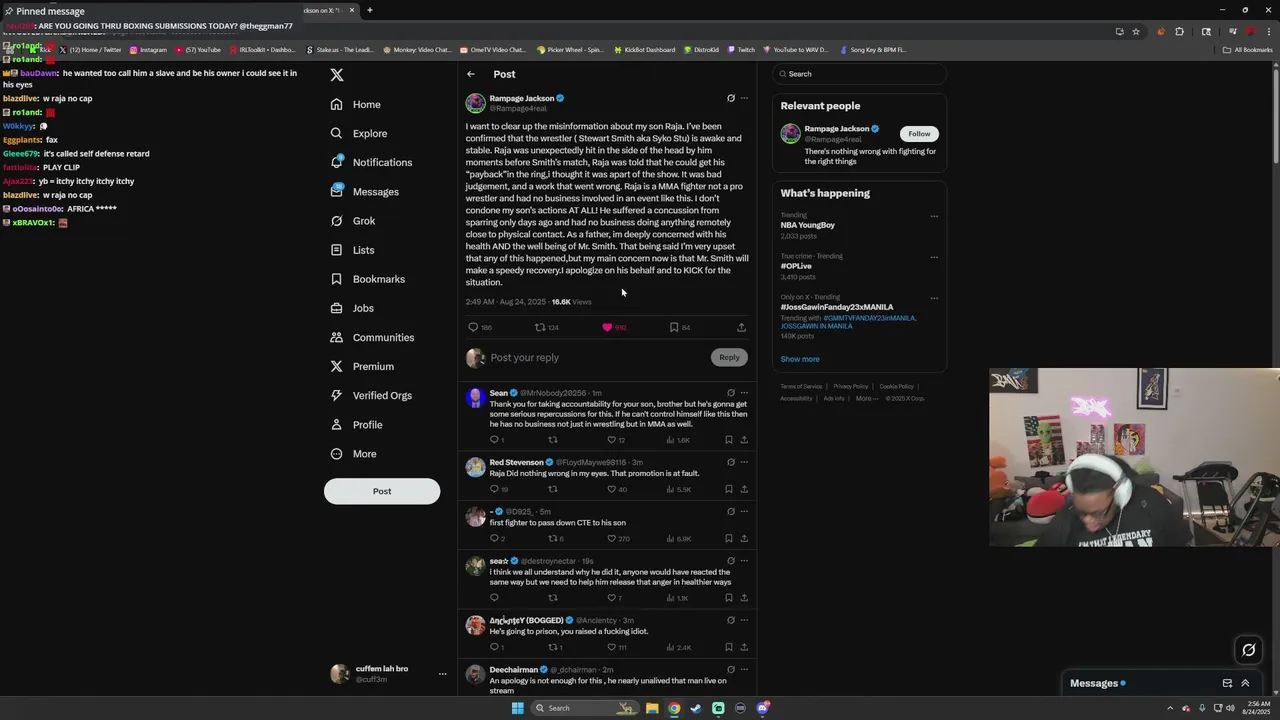Open more options on @destroynectar's reply
The image size is (1280, 720).
pyautogui.click(x=744, y=561)
